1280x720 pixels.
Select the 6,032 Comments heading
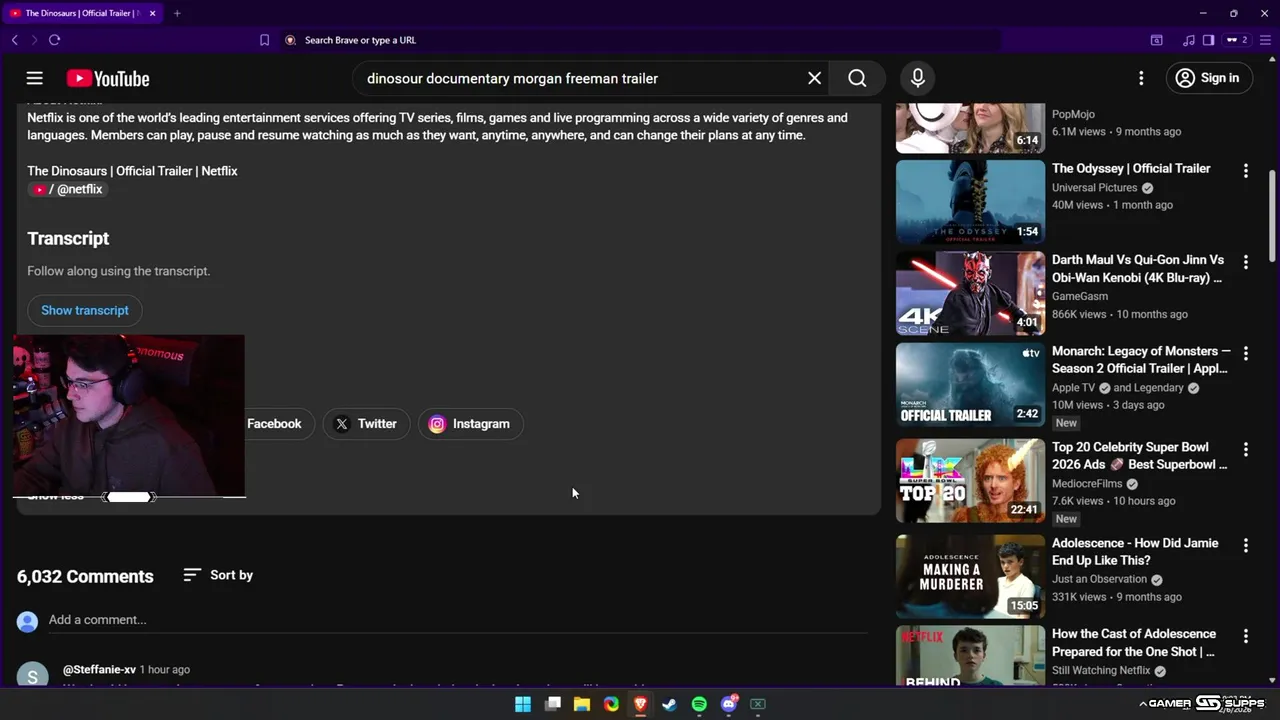[x=85, y=577]
